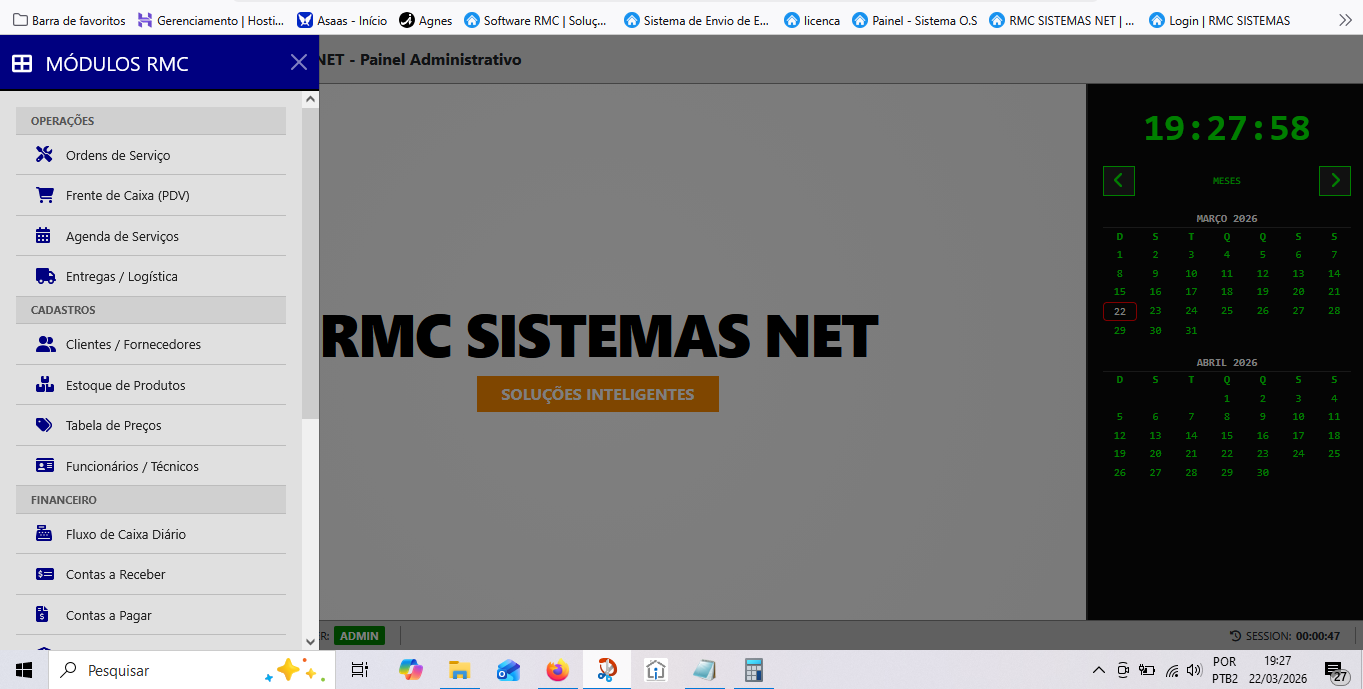Click the wrench icon for Ordens de Serviço

(44, 155)
